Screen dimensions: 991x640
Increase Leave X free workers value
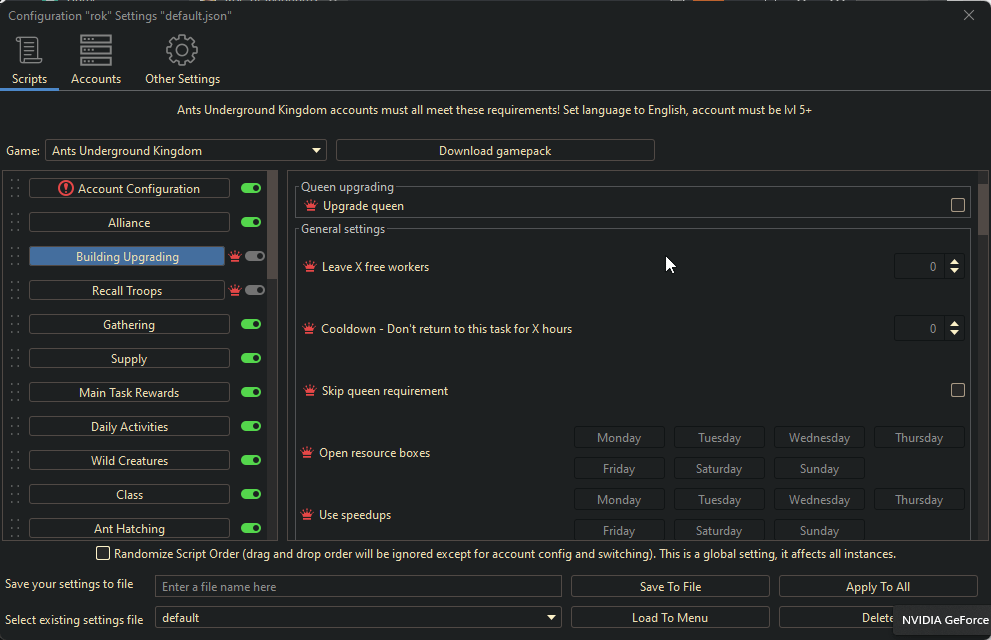pyautogui.click(x=954, y=262)
